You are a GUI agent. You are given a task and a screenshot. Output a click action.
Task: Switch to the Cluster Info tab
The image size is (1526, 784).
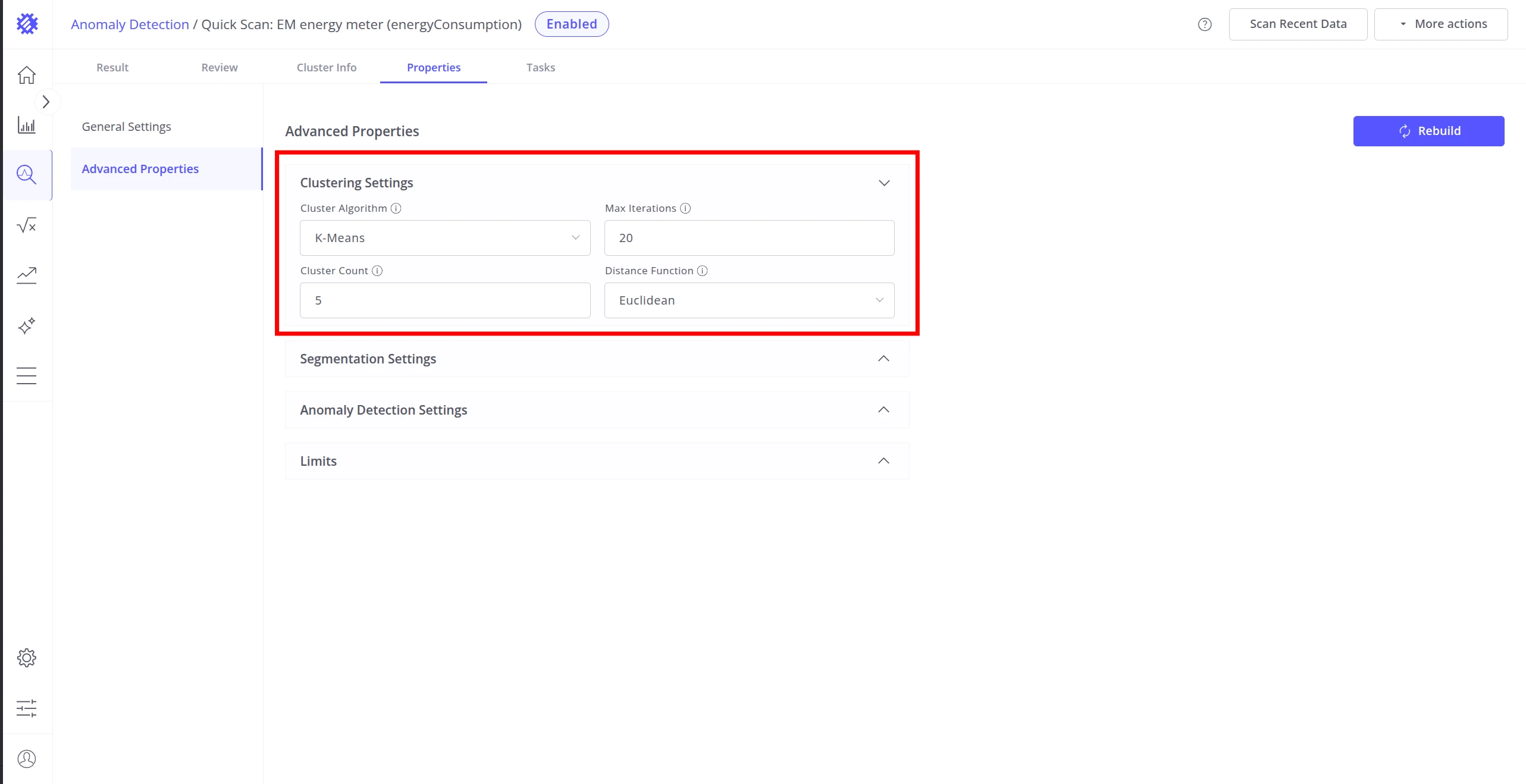(x=327, y=67)
